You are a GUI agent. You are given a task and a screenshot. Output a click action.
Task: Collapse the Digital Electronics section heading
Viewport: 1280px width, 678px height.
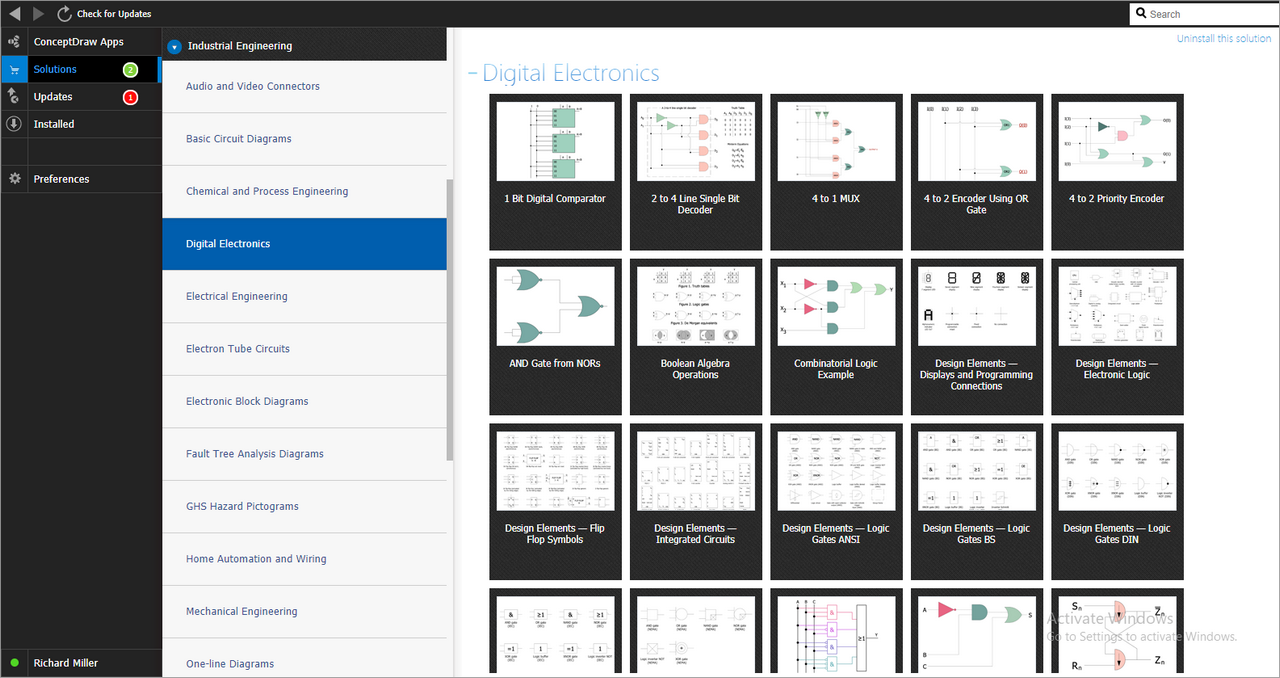click(x=473, y=73)
